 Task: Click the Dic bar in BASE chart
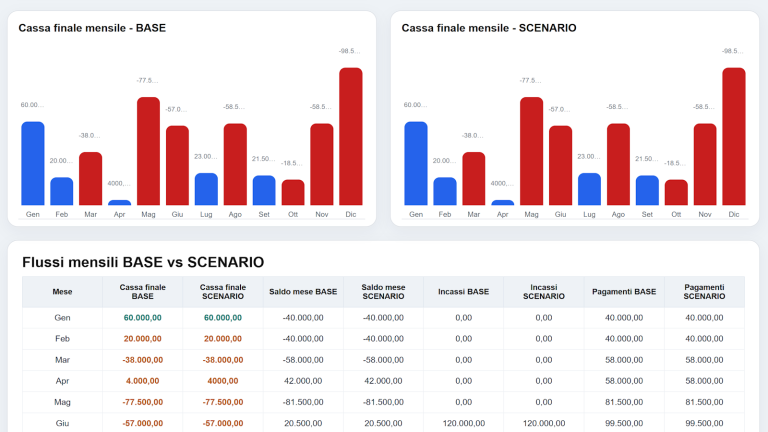(350, 136)
